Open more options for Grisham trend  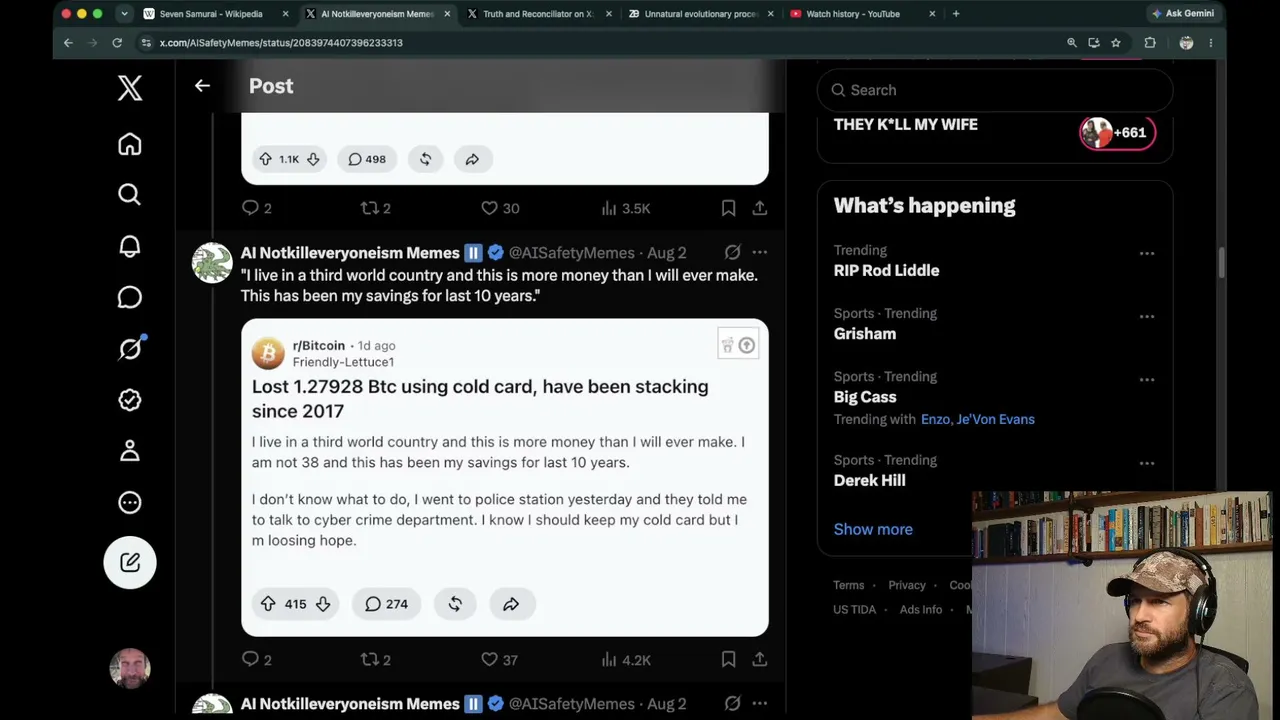point(1147,316)
